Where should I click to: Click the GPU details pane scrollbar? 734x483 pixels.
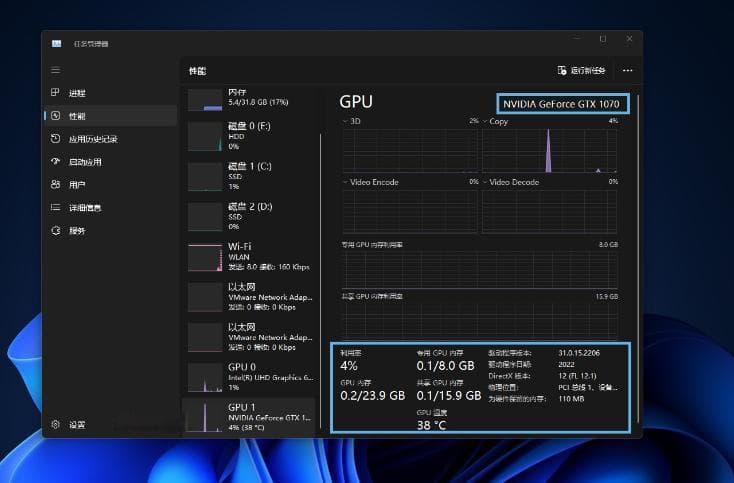click(x=638, y=260)
